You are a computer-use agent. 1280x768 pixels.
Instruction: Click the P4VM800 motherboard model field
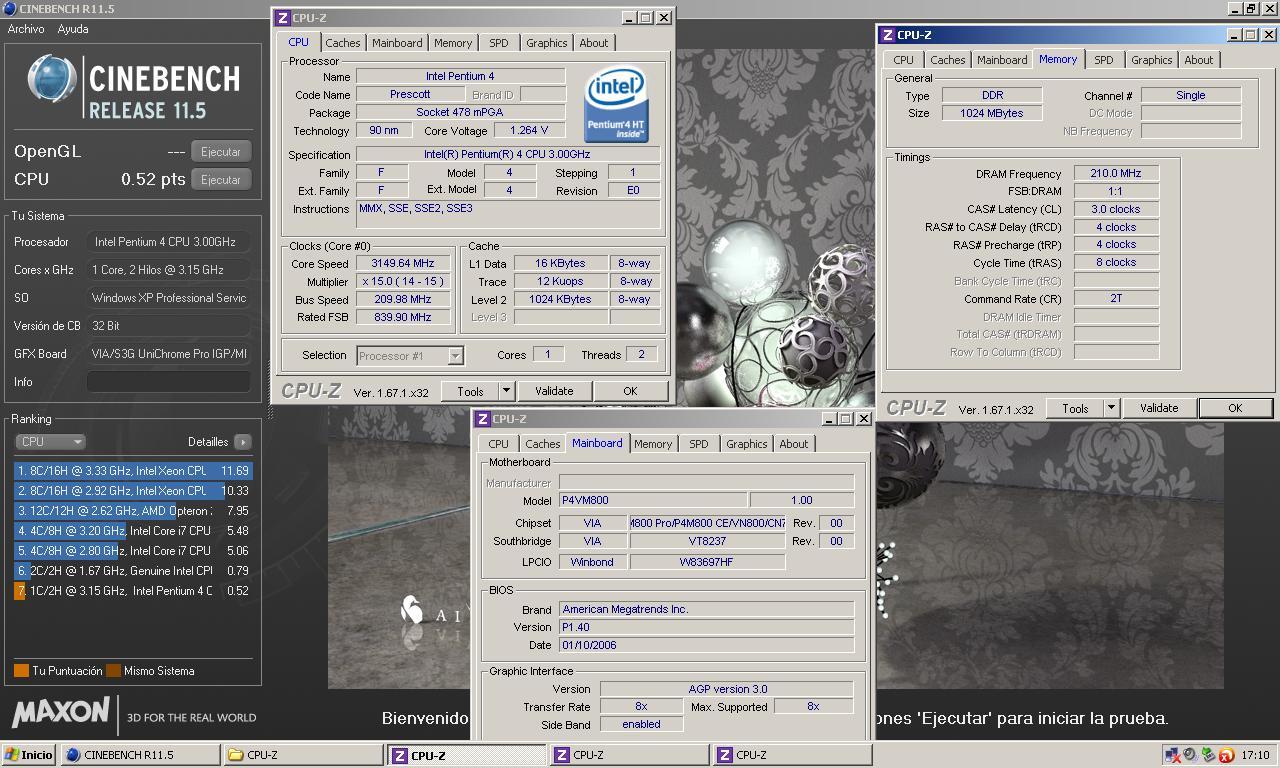tap(652, 500)
